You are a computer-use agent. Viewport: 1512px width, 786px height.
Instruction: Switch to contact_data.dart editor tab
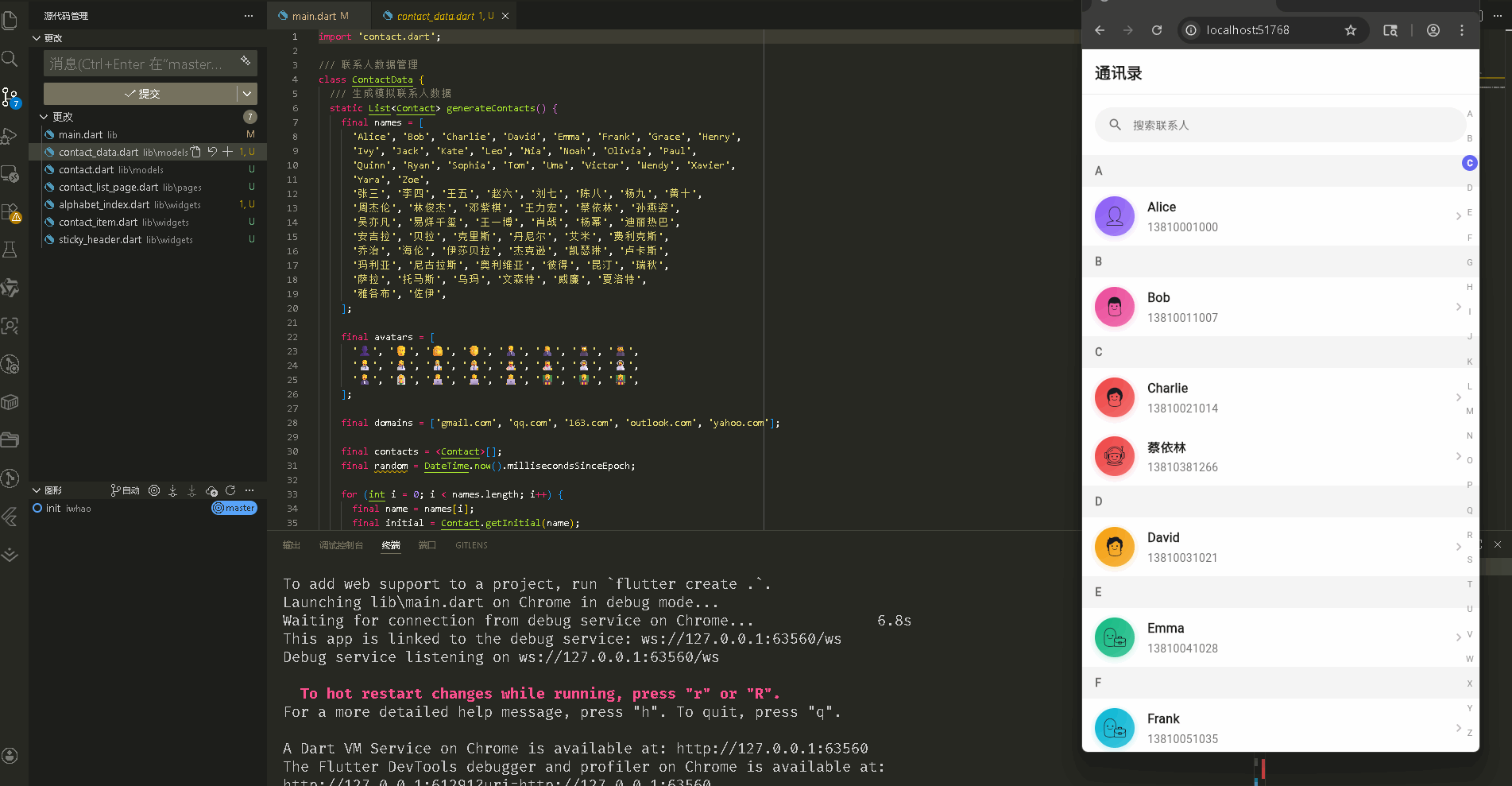(x=445, y=16)
